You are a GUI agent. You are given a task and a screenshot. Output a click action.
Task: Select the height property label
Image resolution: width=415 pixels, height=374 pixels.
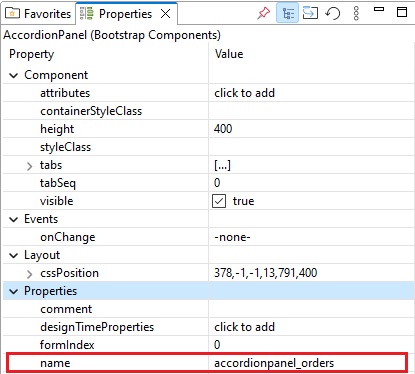click(x=57, y=129)
